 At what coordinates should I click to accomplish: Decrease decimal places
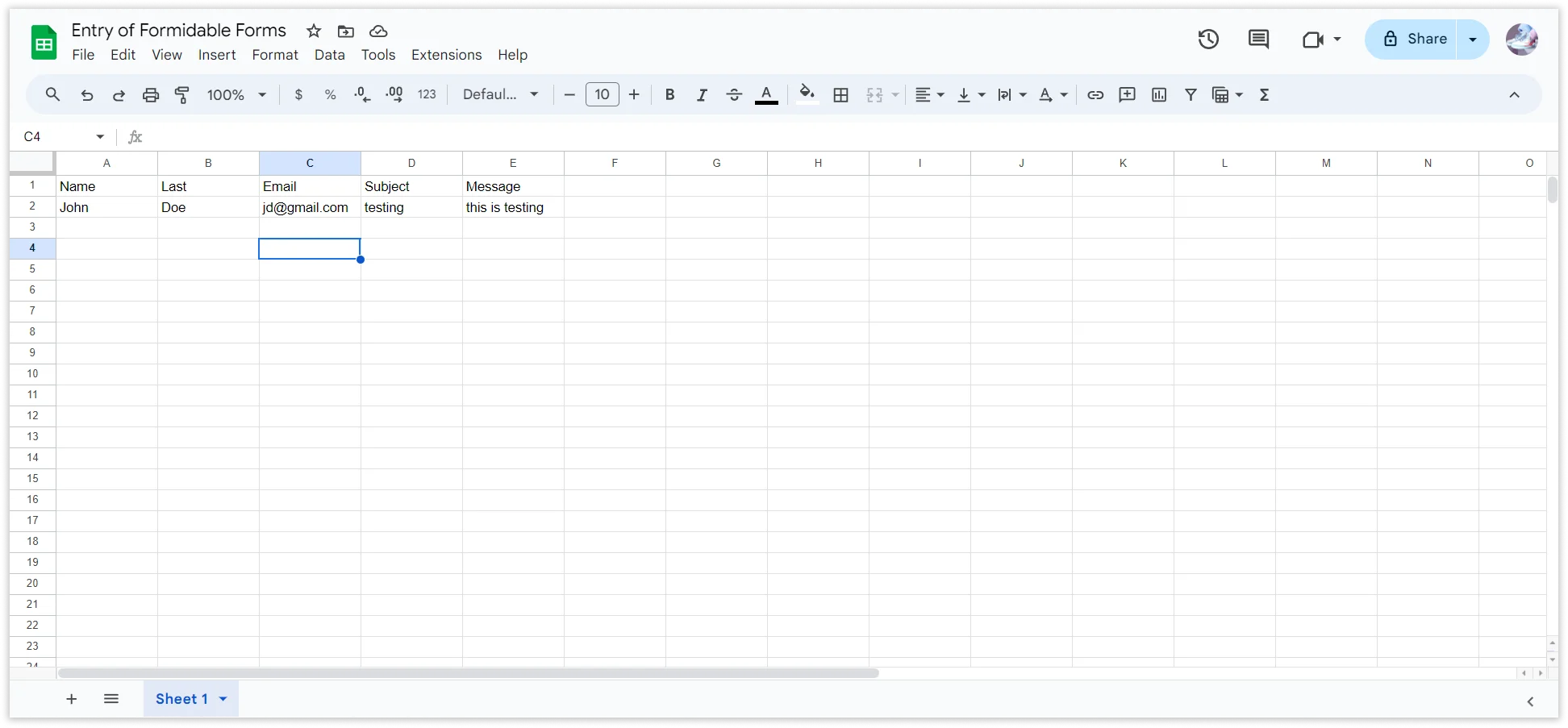pyautogui.click(x=361, y=94)
